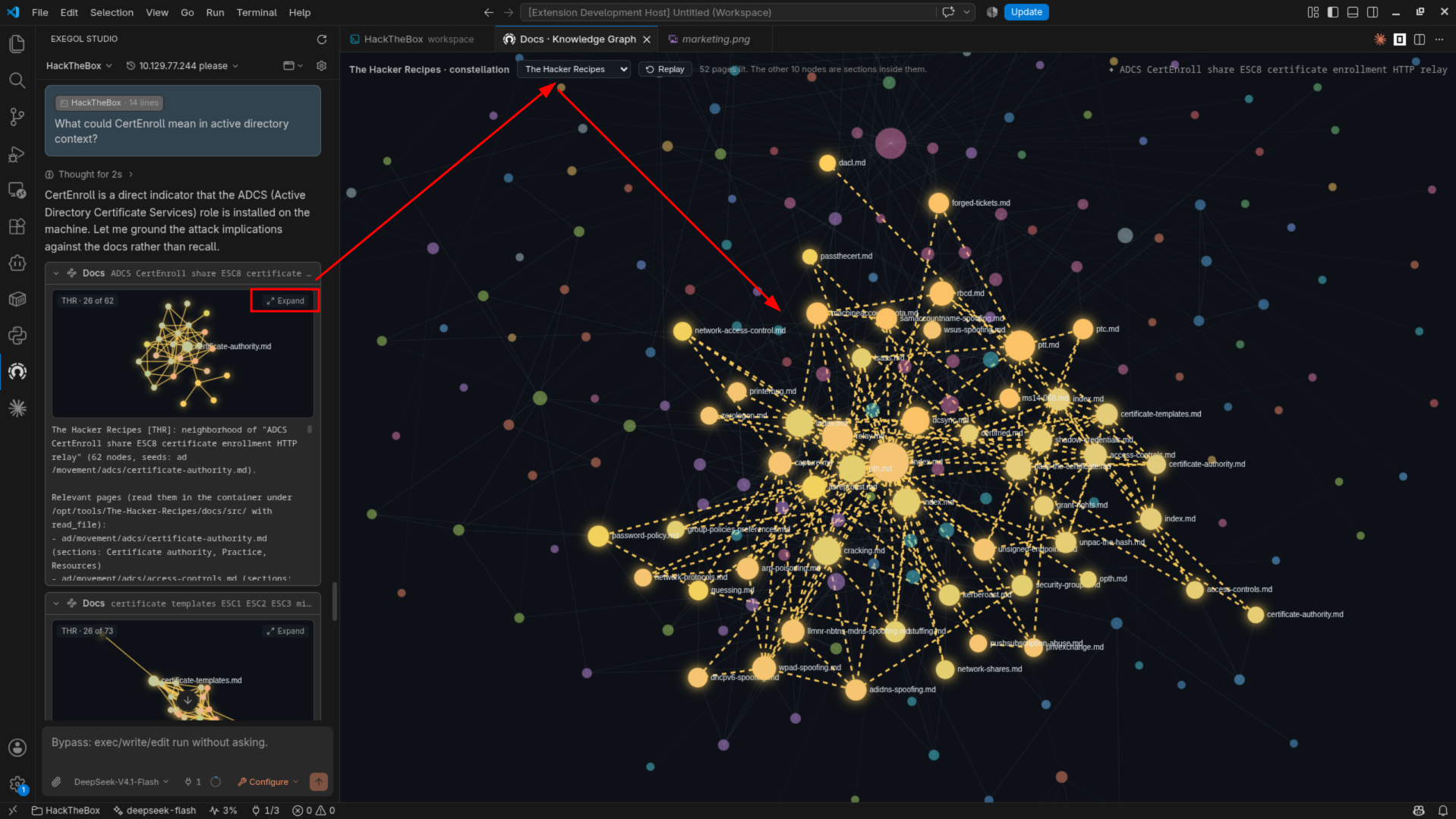Open the DeepSeek-V4.1-Flash model dropdown
The width and height of the screenshot is (1456, 819).
click(x=121, y=782)
